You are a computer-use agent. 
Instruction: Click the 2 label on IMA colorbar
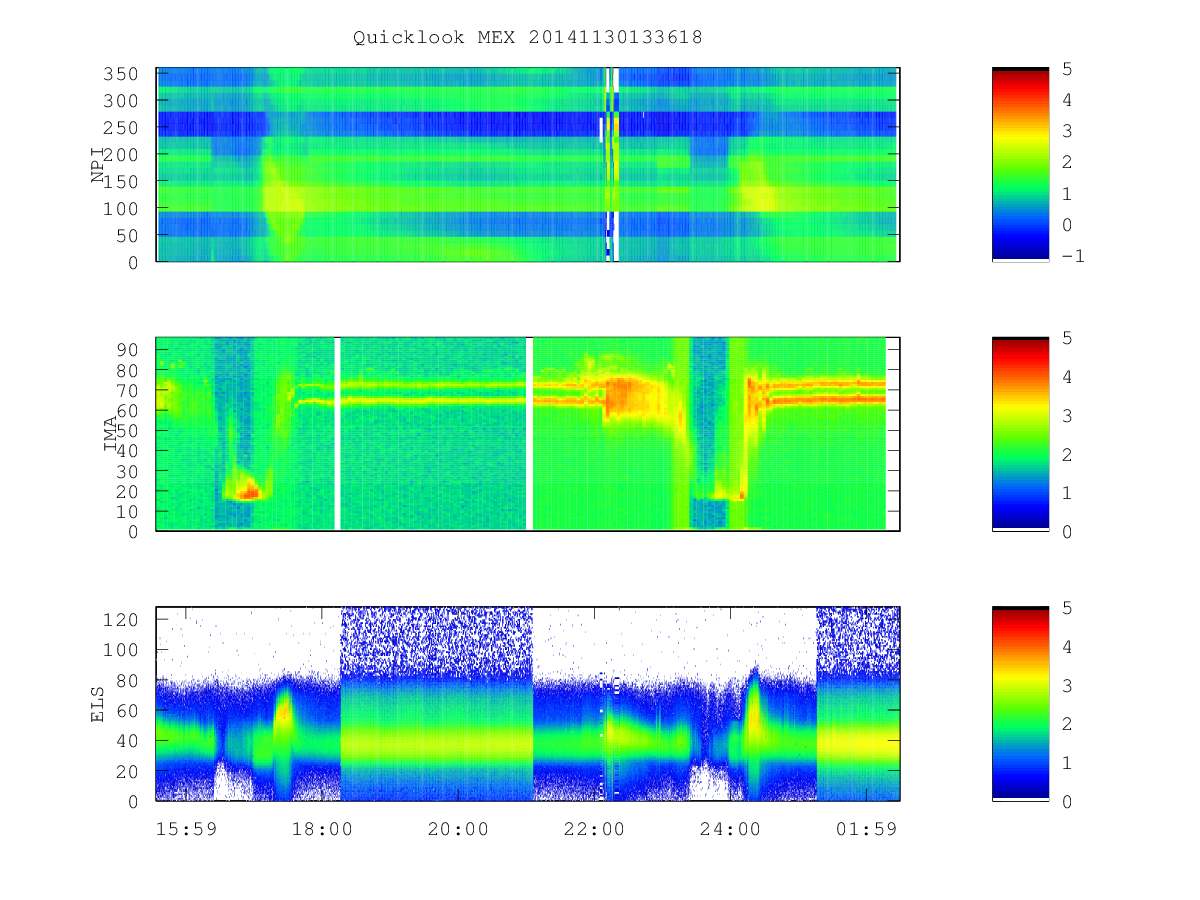1067,454
